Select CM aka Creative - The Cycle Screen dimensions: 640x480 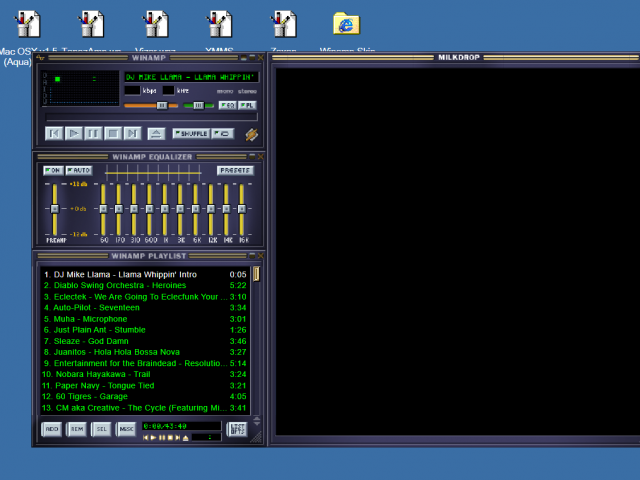point(145,408)
